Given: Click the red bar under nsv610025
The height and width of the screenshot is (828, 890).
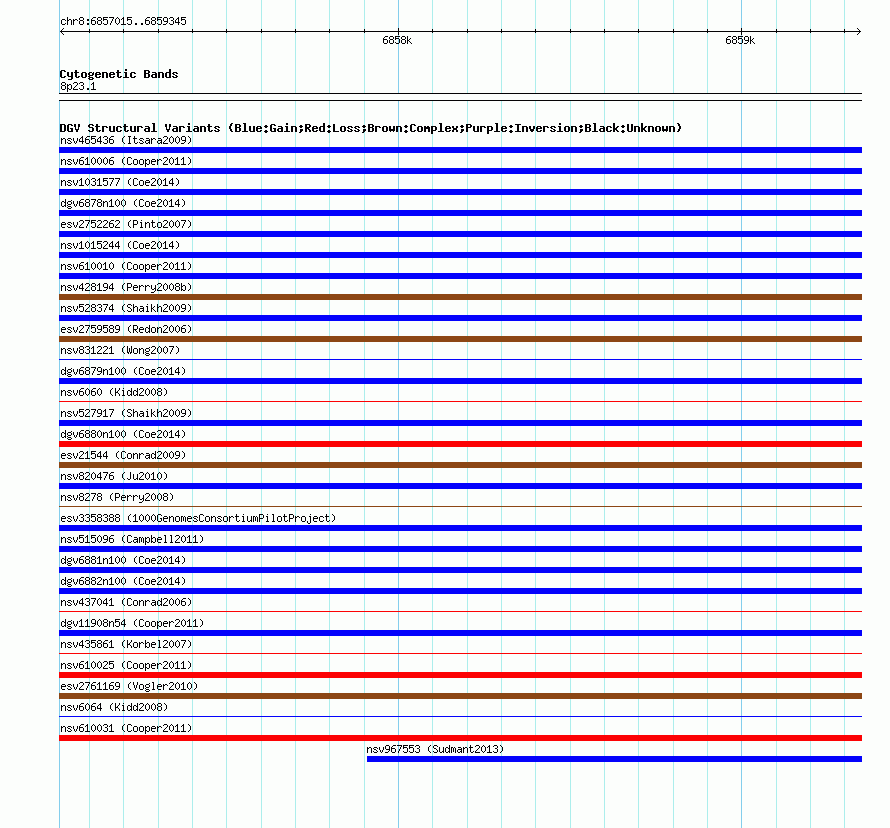Looking at the screenshot, I should [460, 675].
